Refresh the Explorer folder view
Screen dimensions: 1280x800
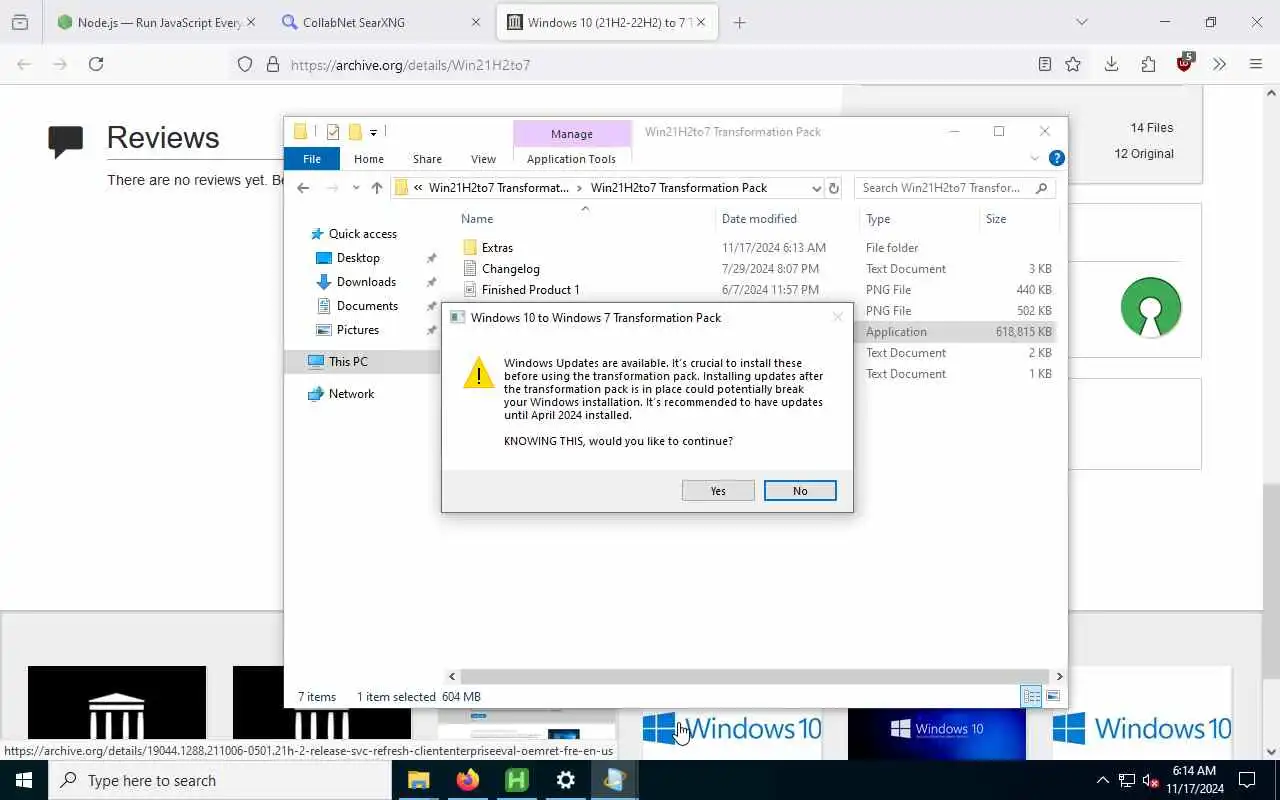(834, 188)
